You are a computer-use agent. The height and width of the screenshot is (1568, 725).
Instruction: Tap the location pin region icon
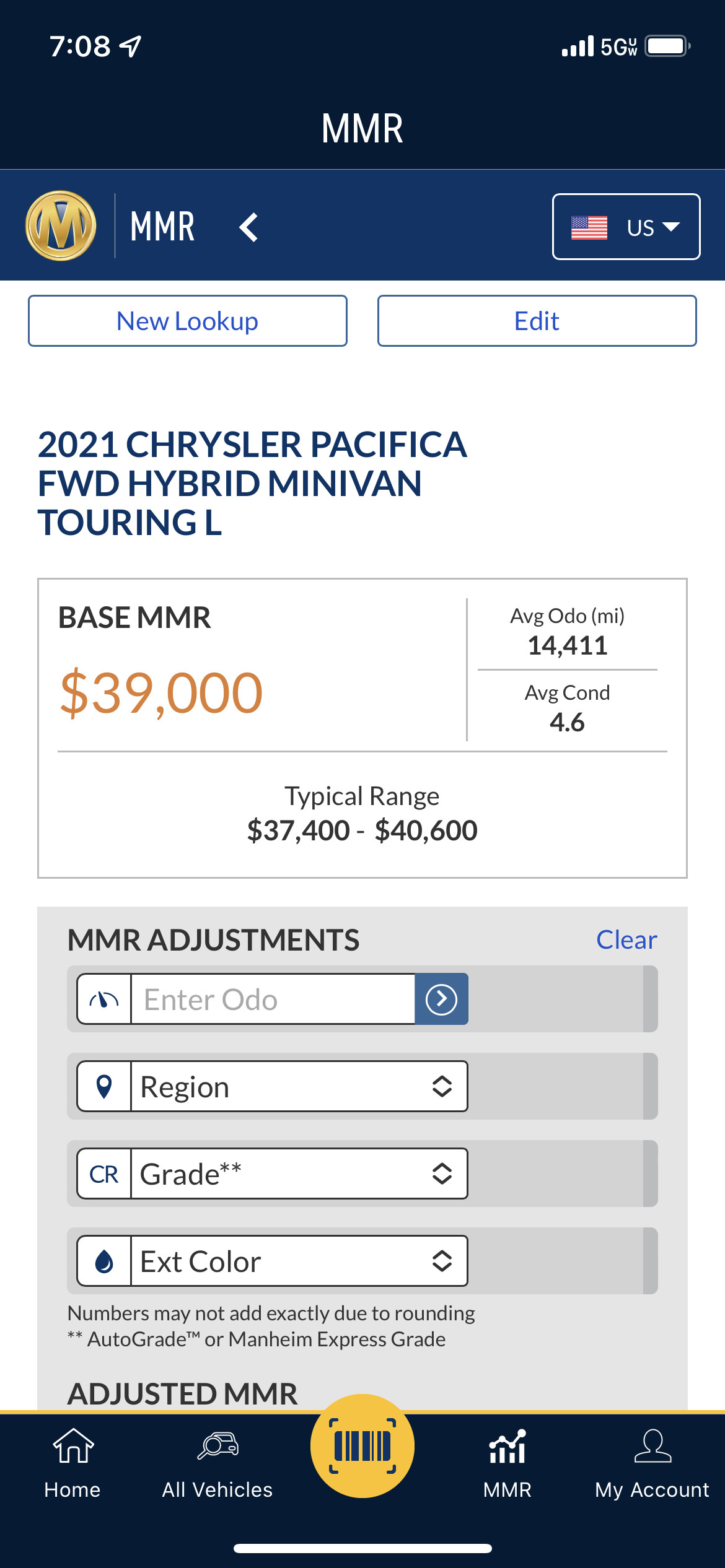pos(104,1086)
